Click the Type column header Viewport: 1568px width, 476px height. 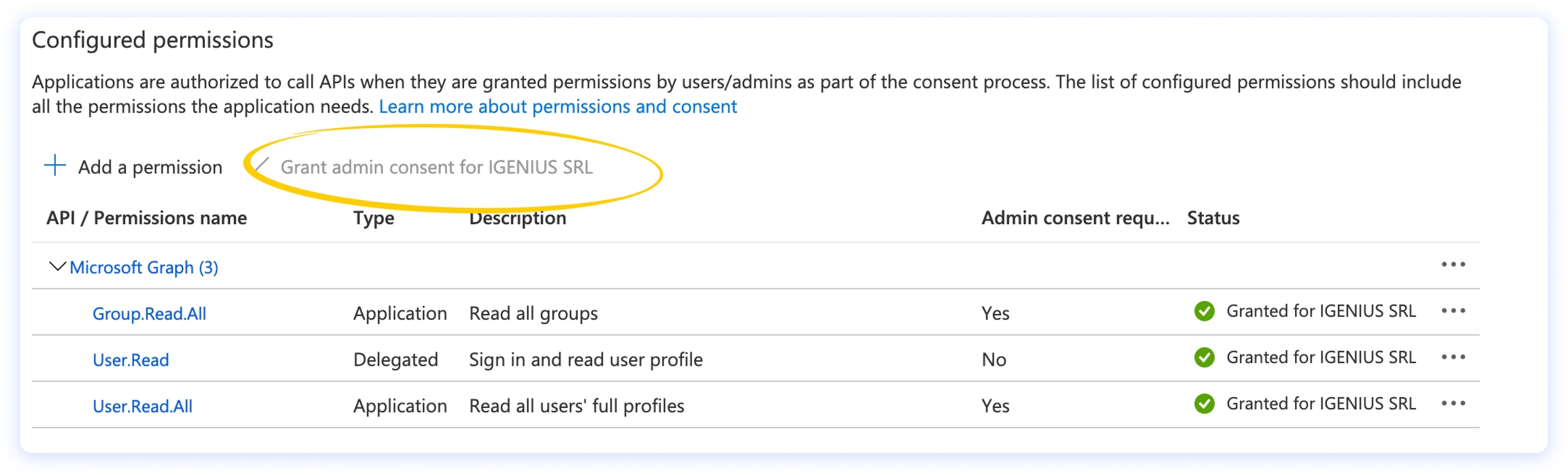(x=374, y=219)
